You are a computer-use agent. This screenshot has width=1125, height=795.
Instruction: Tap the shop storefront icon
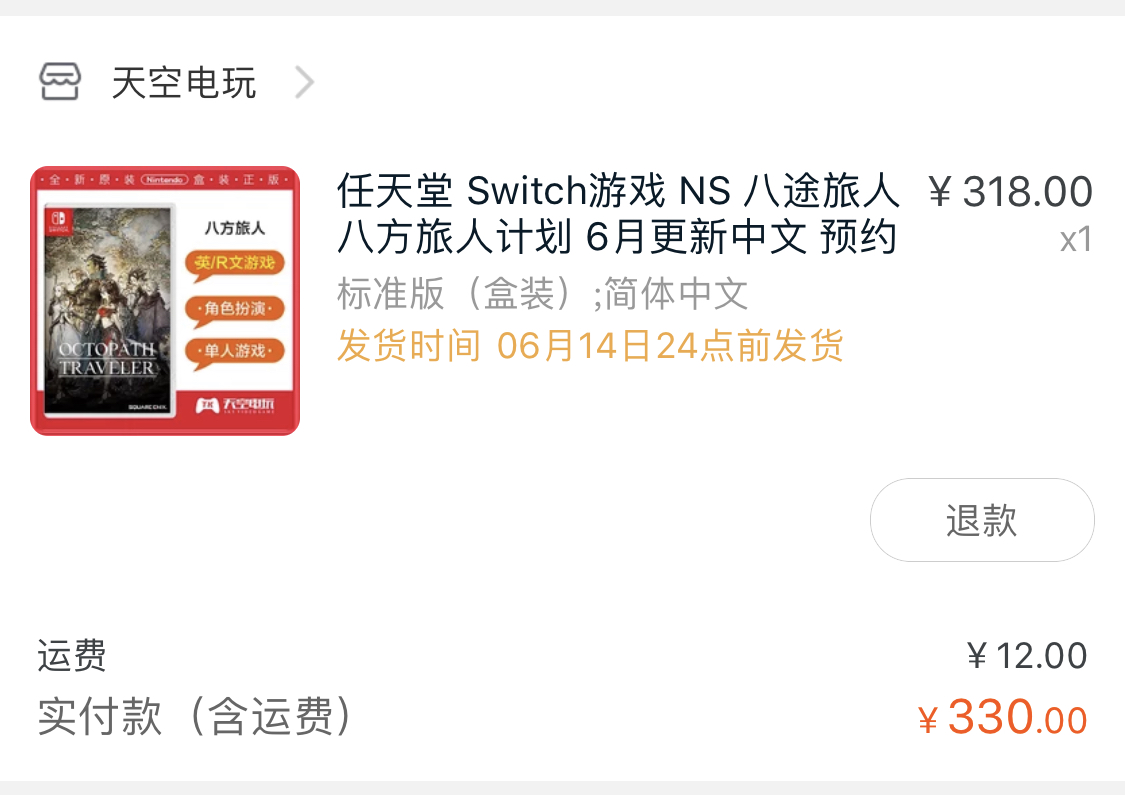tap(60, 81)
